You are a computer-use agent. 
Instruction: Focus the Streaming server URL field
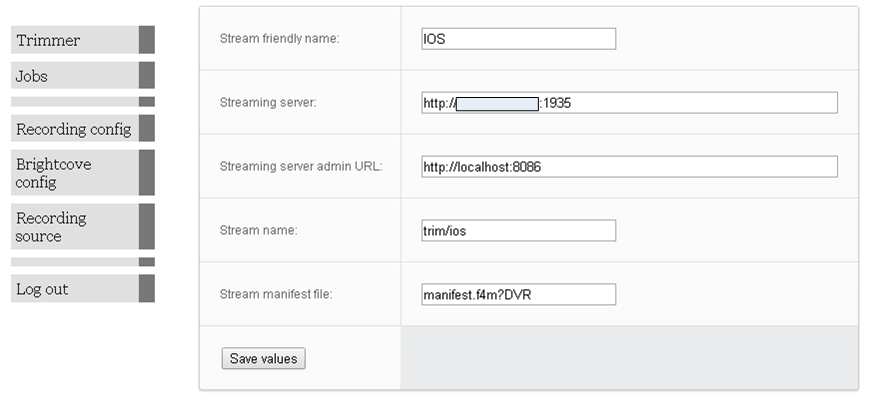(629, 103)
